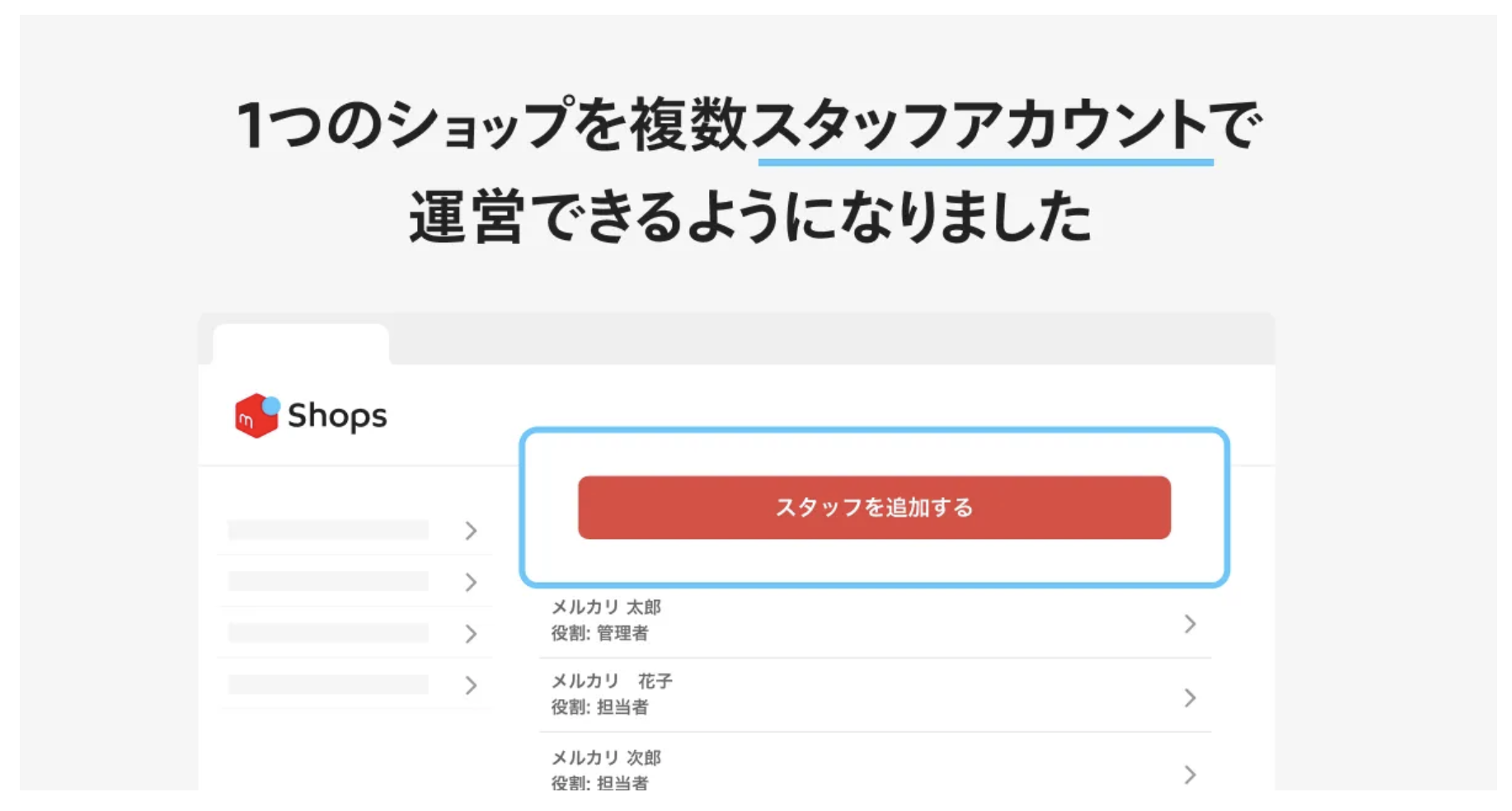Click the スタッフを追加する button
Image resolution: width=1512 pixels, height=811 pixels.
pyautogui.click(x=874, y=508)
